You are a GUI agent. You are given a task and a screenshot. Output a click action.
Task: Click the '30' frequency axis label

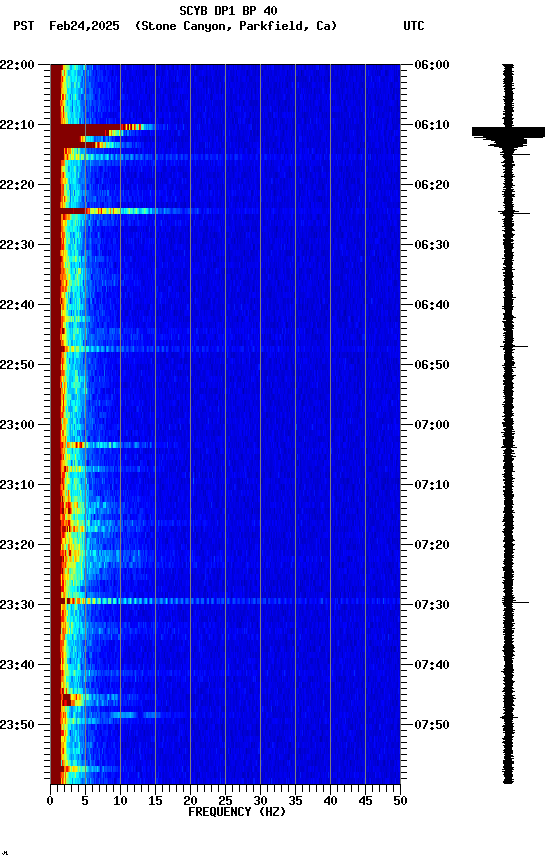pyautogui.click(x=260, y=801)
